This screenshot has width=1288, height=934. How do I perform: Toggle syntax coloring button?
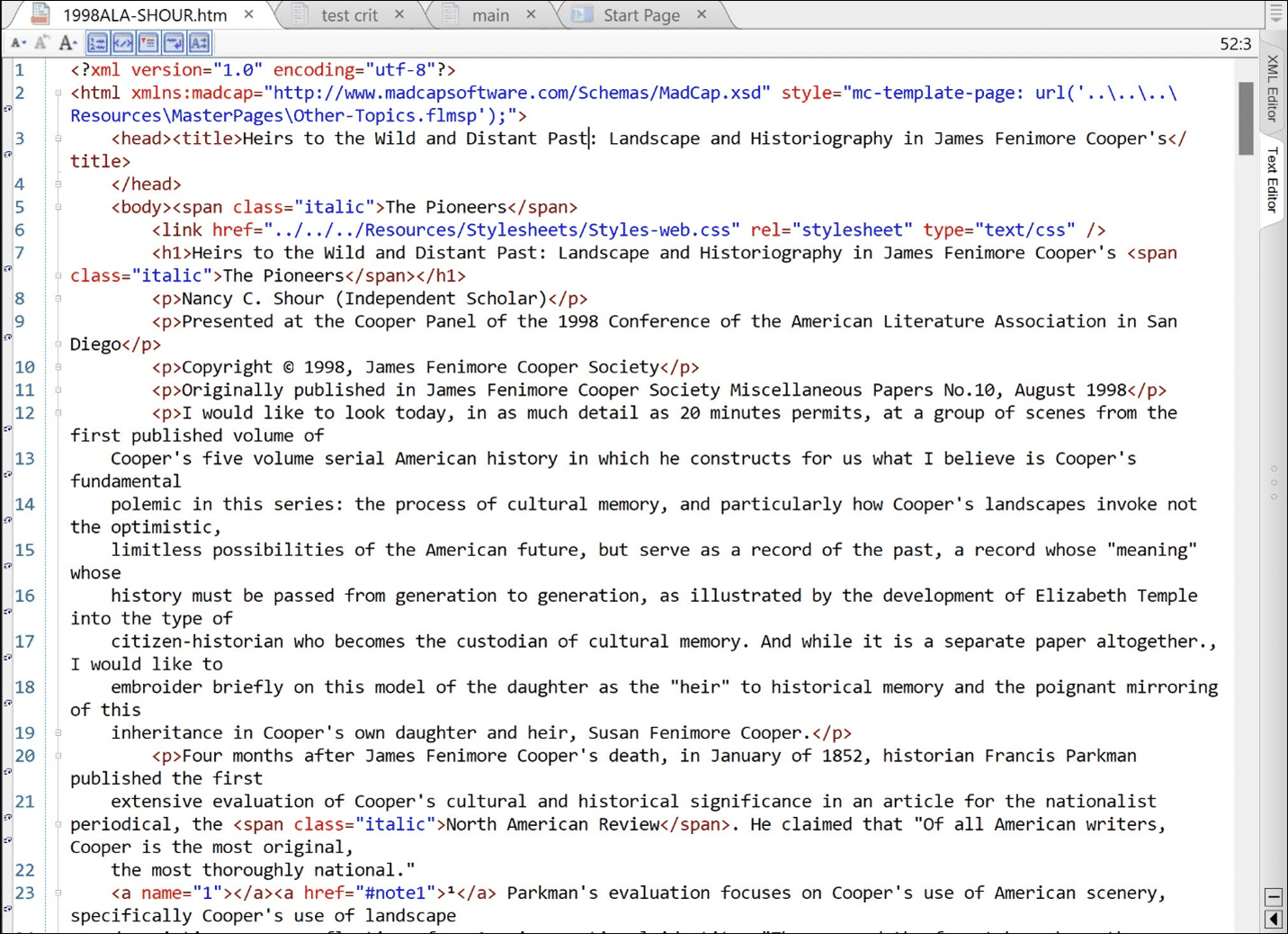pyautogui.click(x=123, y=42)
